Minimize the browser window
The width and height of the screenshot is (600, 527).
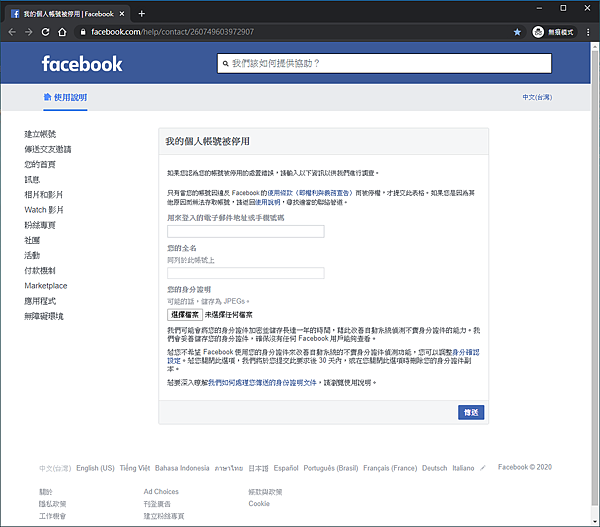click(539, 8)
